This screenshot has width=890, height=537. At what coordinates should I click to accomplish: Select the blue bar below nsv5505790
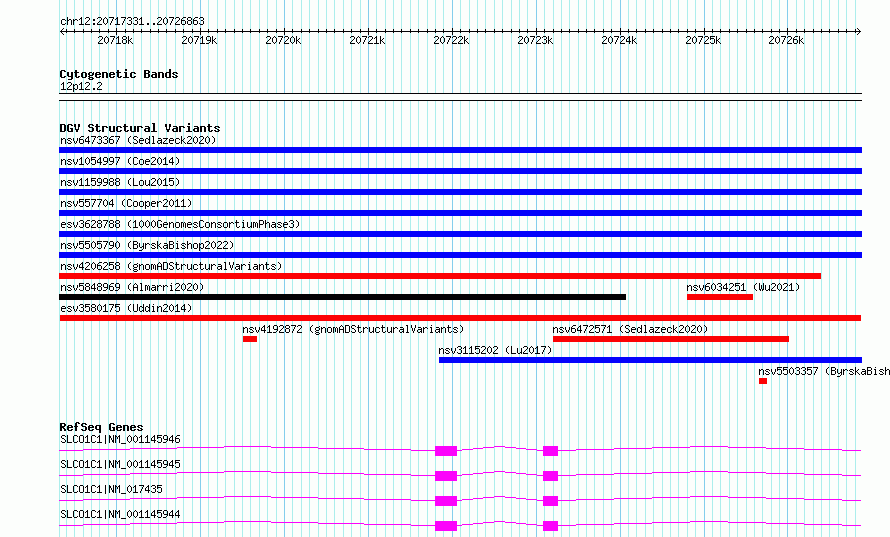(460, 255)
